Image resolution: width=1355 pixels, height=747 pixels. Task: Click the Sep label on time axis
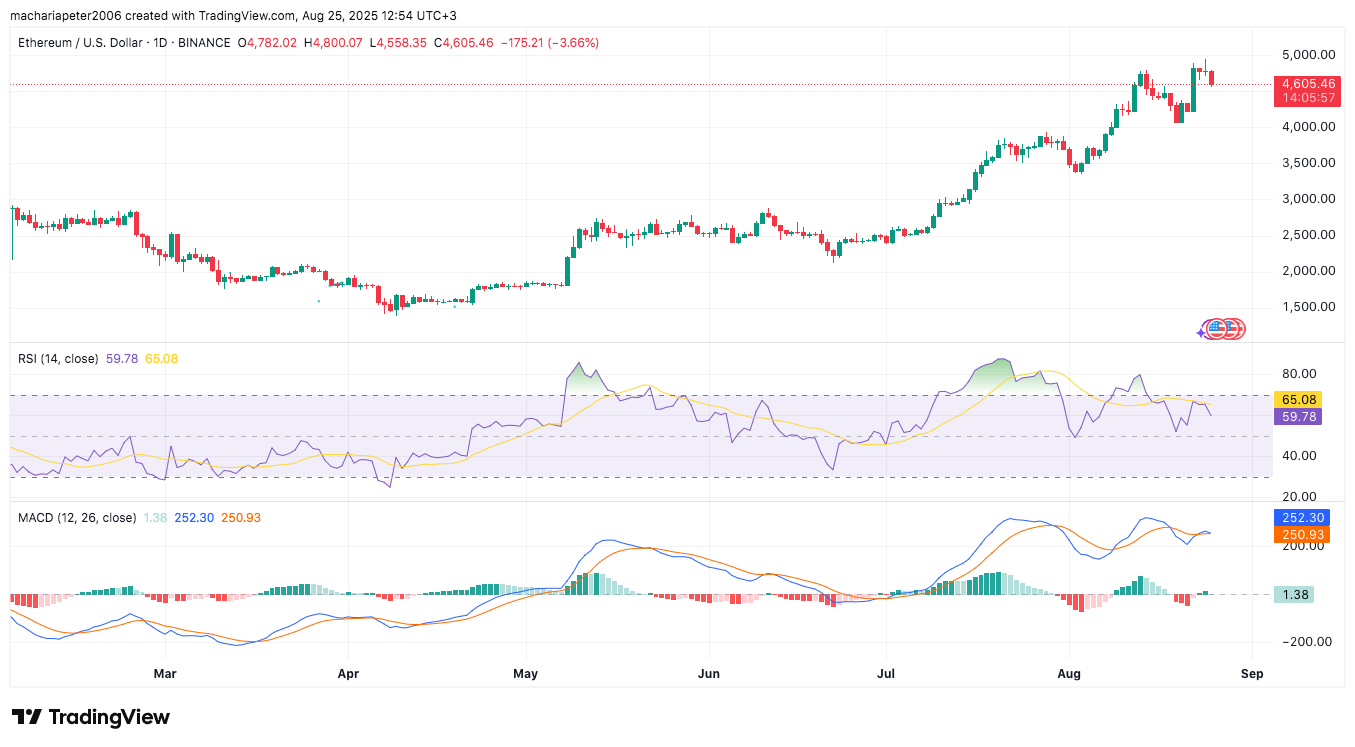click(1252, 674)
